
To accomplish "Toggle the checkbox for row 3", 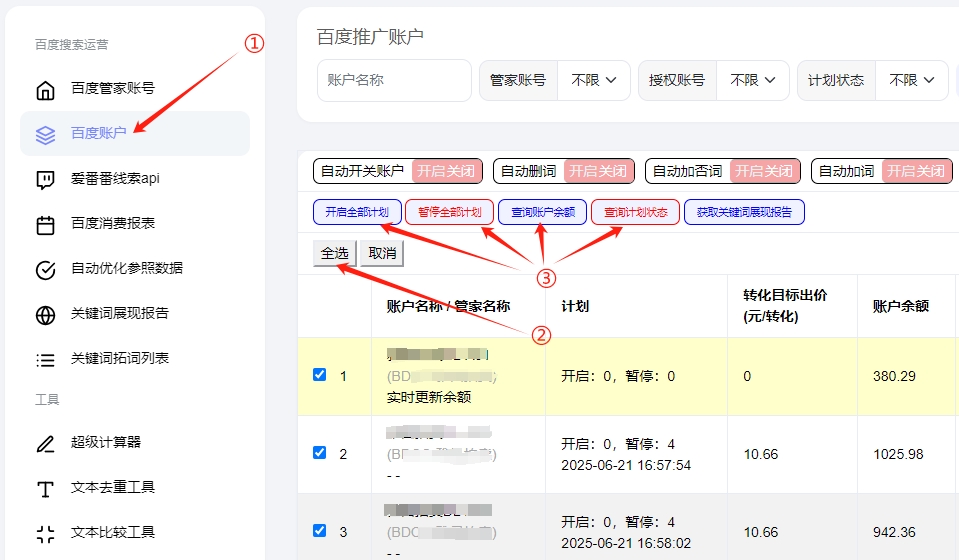I will (320, 531).
